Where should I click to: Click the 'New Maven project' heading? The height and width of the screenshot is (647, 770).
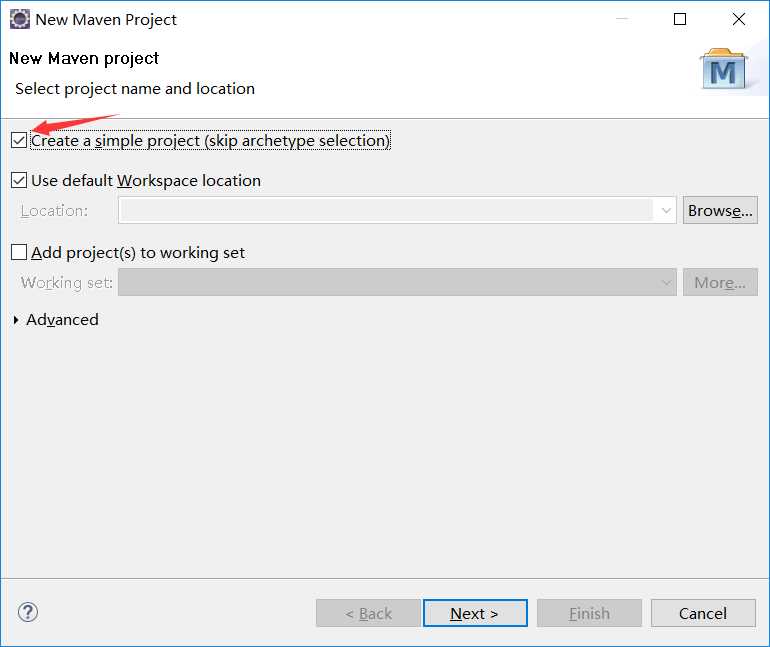click(x=84, y=58)
